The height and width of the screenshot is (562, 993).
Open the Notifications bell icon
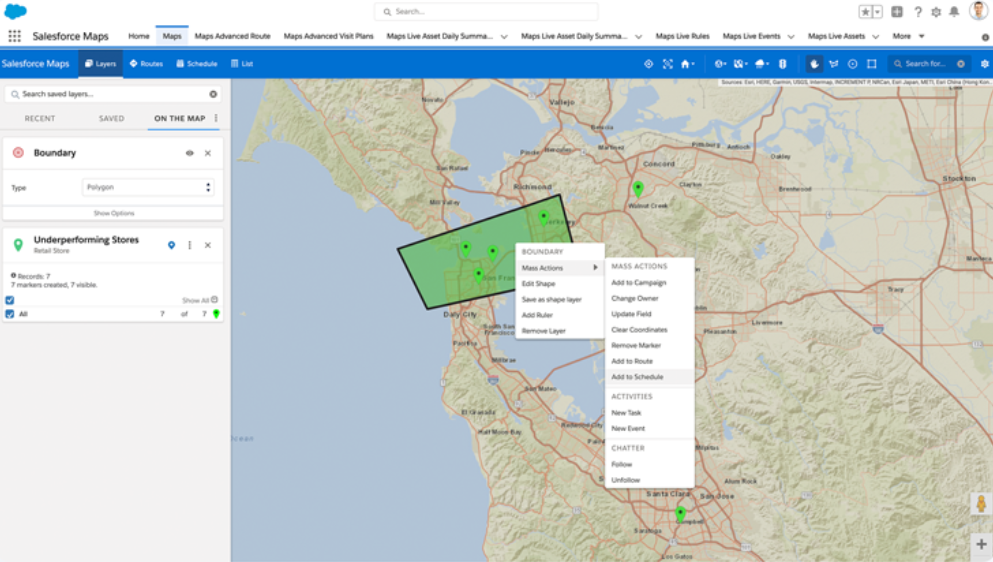pos(954,11)
